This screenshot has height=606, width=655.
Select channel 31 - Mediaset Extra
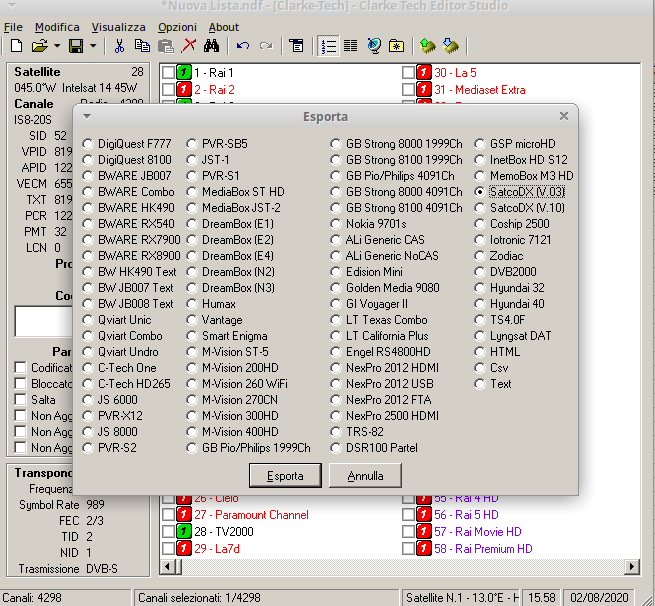coord(480,89)
